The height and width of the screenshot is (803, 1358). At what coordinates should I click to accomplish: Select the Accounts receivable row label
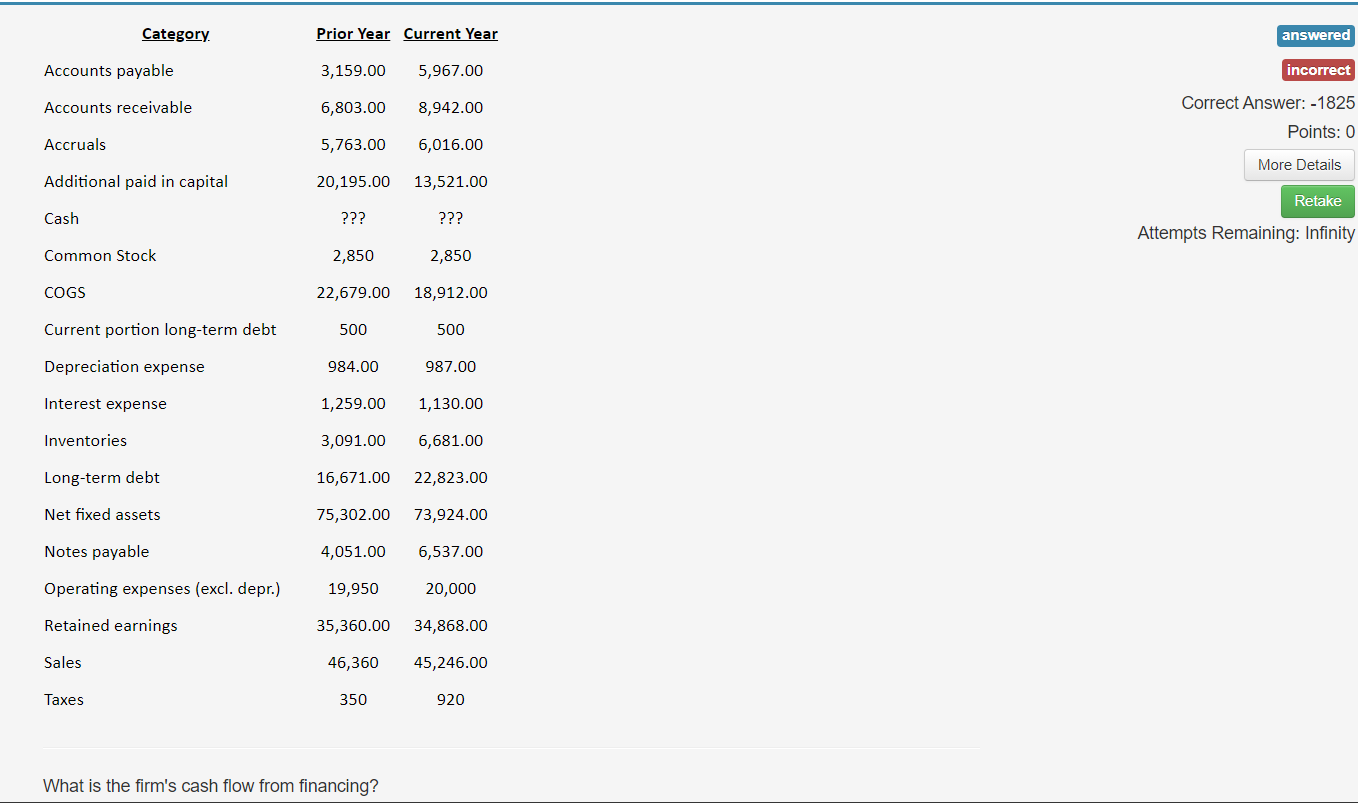point(118,108)
